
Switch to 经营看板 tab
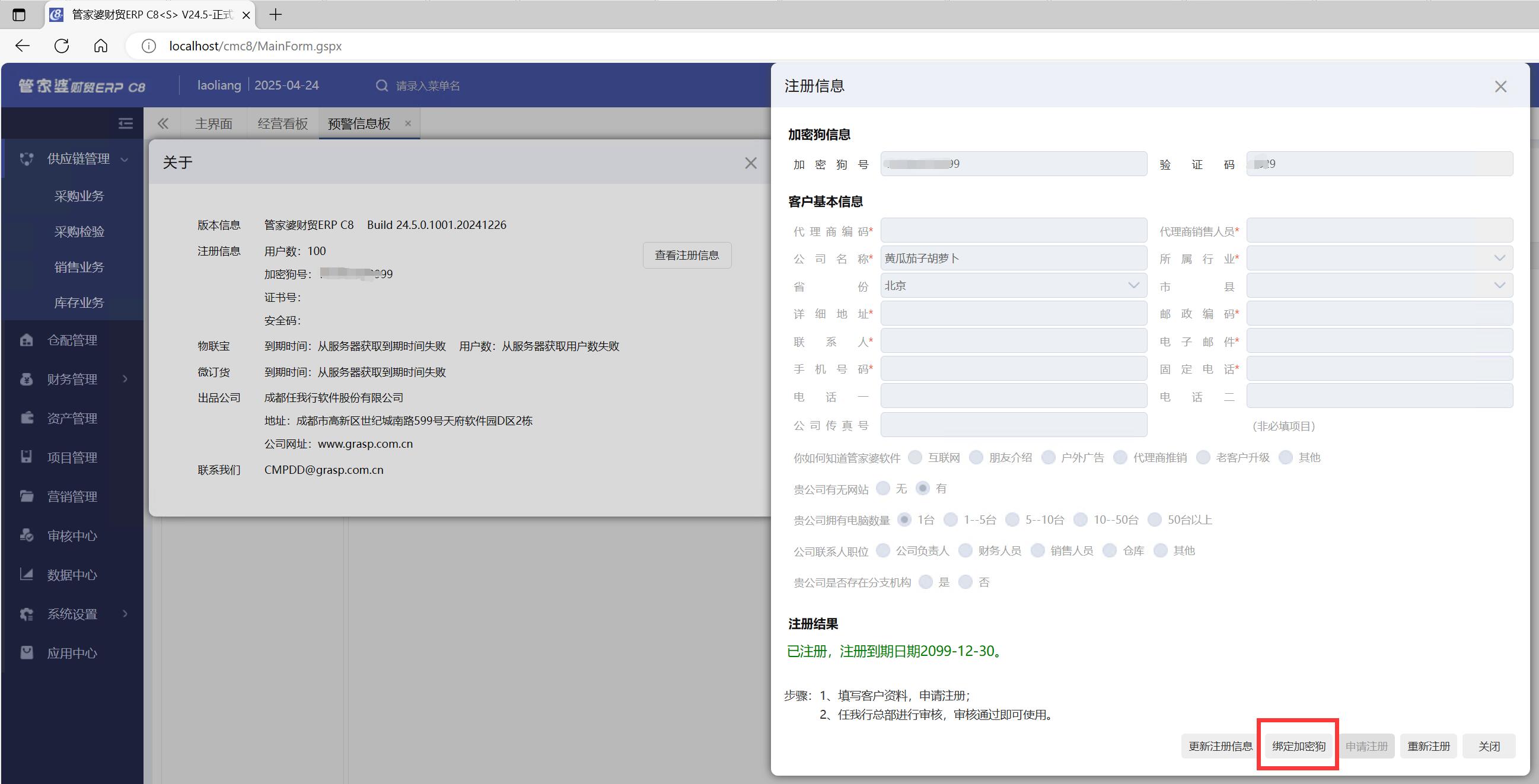click(x=282, y=124)
